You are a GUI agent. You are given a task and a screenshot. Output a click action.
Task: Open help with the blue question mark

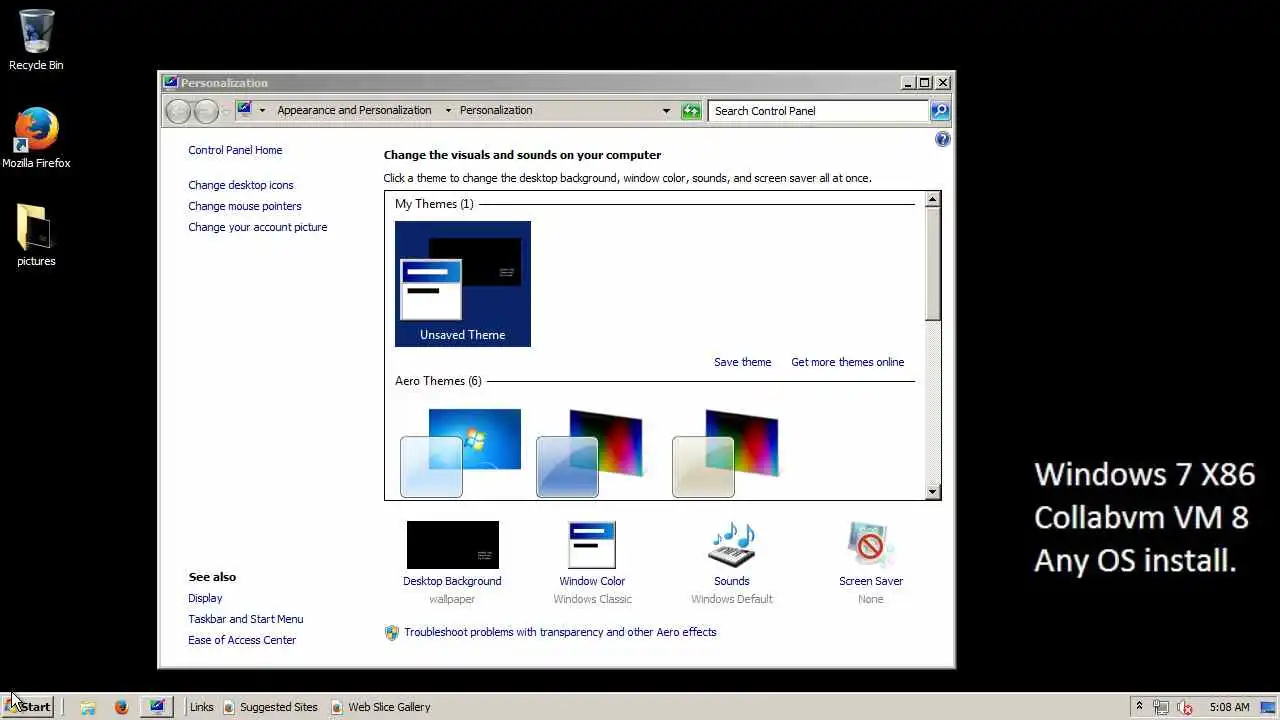coord(942,140)
